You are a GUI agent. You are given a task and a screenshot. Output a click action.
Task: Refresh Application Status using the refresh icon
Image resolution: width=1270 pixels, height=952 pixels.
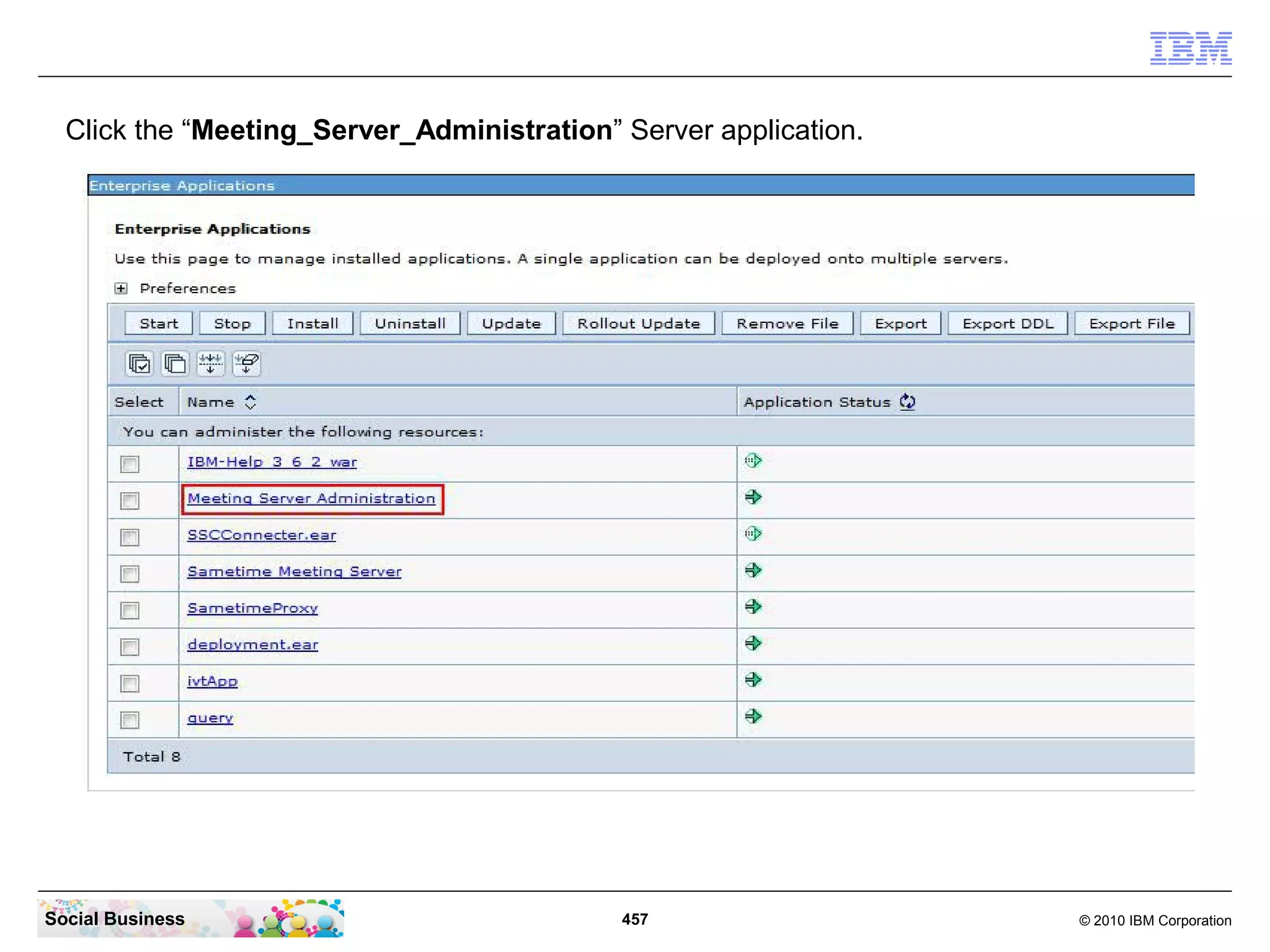pos(907,402)
